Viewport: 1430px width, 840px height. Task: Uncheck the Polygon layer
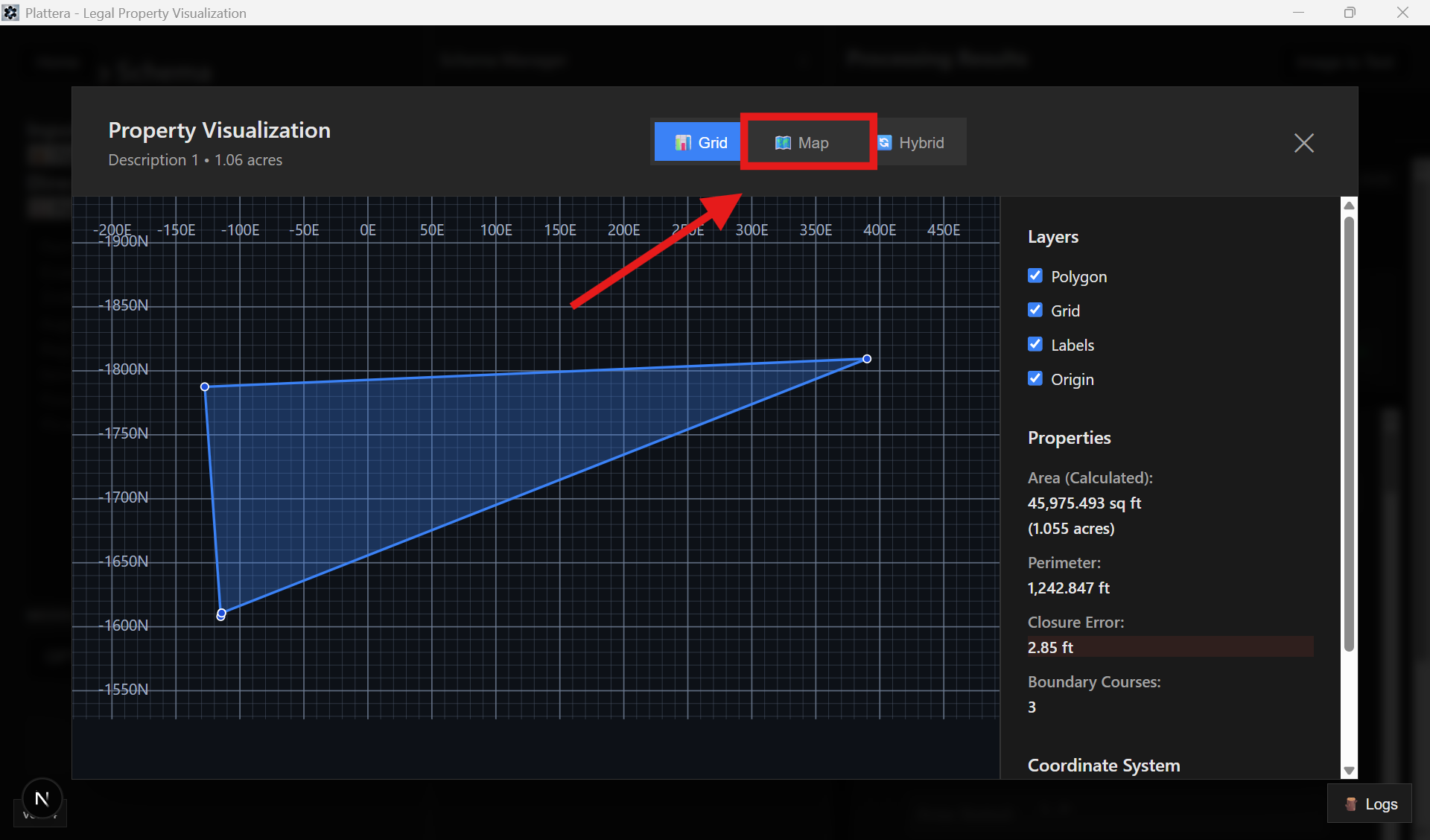[1035, 276]
